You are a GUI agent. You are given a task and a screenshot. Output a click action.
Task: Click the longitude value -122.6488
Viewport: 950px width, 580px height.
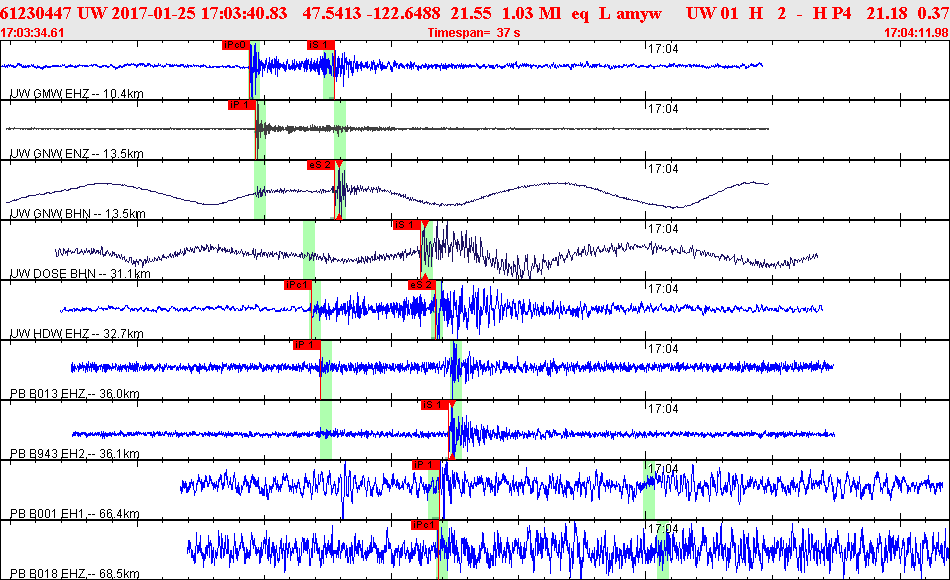pyautogui.click(x=402, y=13)
